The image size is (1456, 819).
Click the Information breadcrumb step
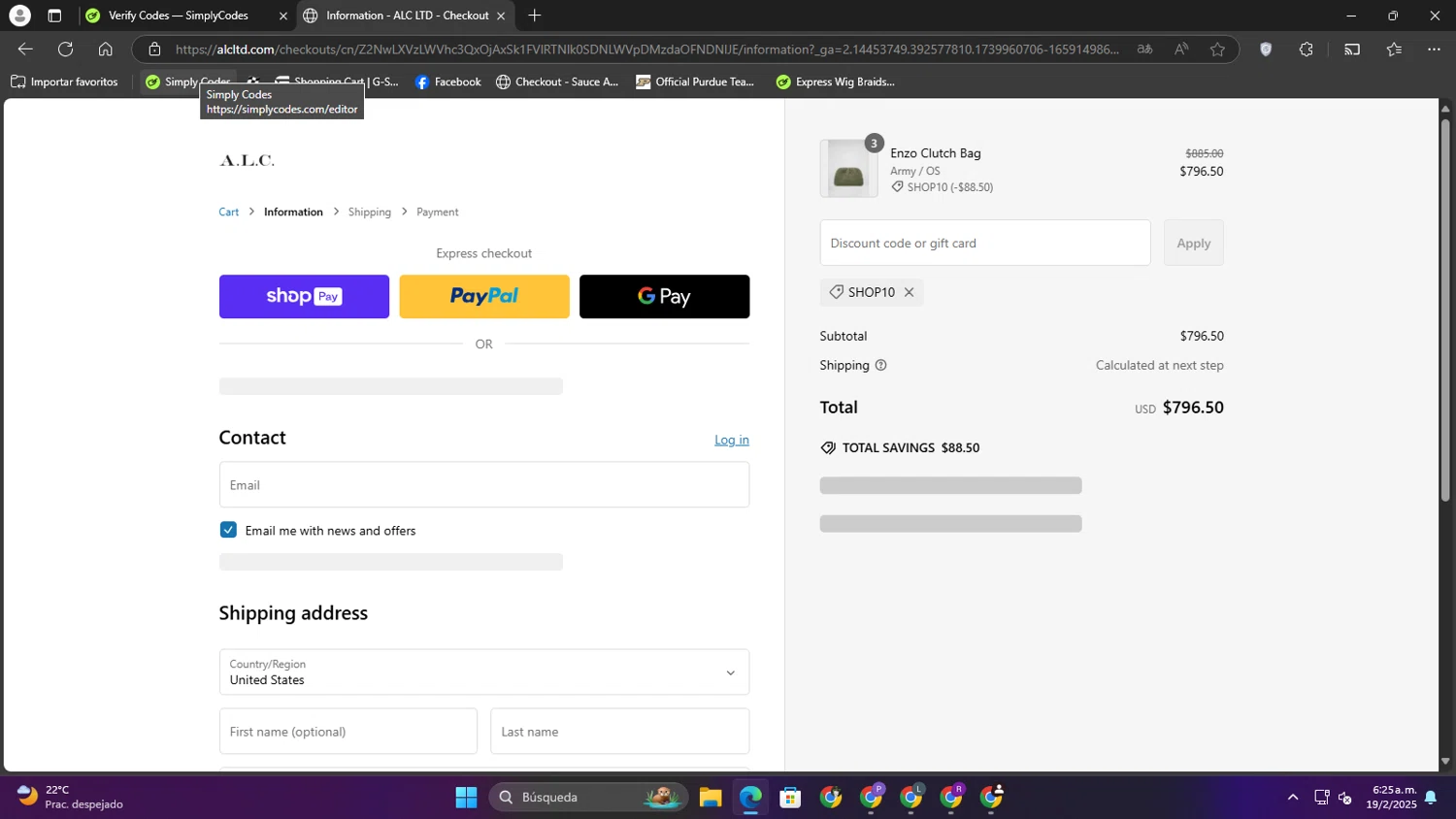[293, 212]
